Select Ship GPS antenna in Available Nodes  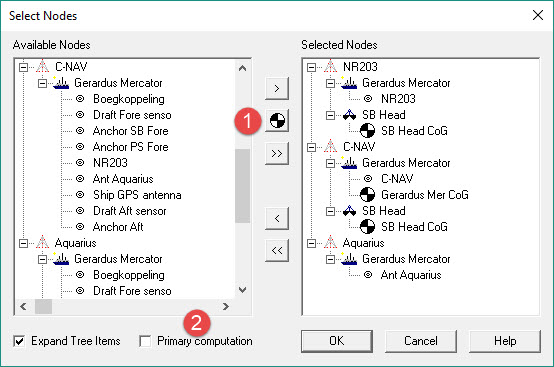point(137,195)
